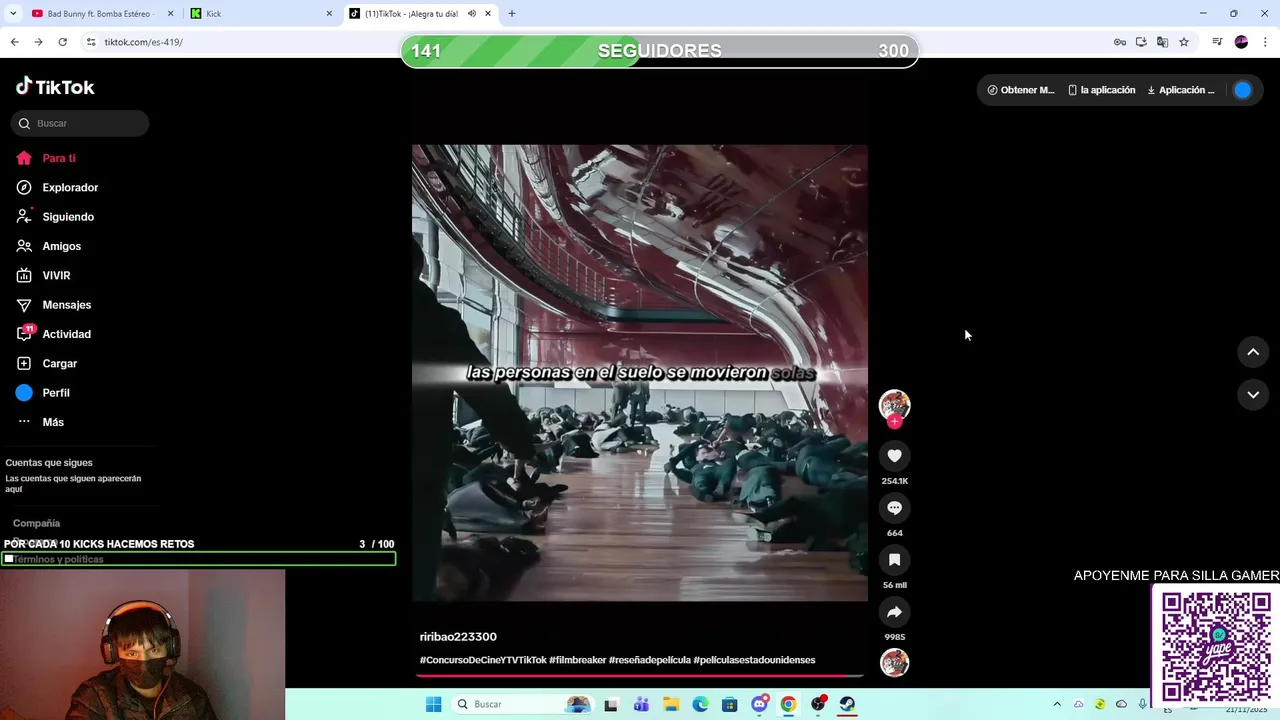Open the tab search dropdown arrow
This screenshot has height=720, width=1280.
click(x=13, y=14)
